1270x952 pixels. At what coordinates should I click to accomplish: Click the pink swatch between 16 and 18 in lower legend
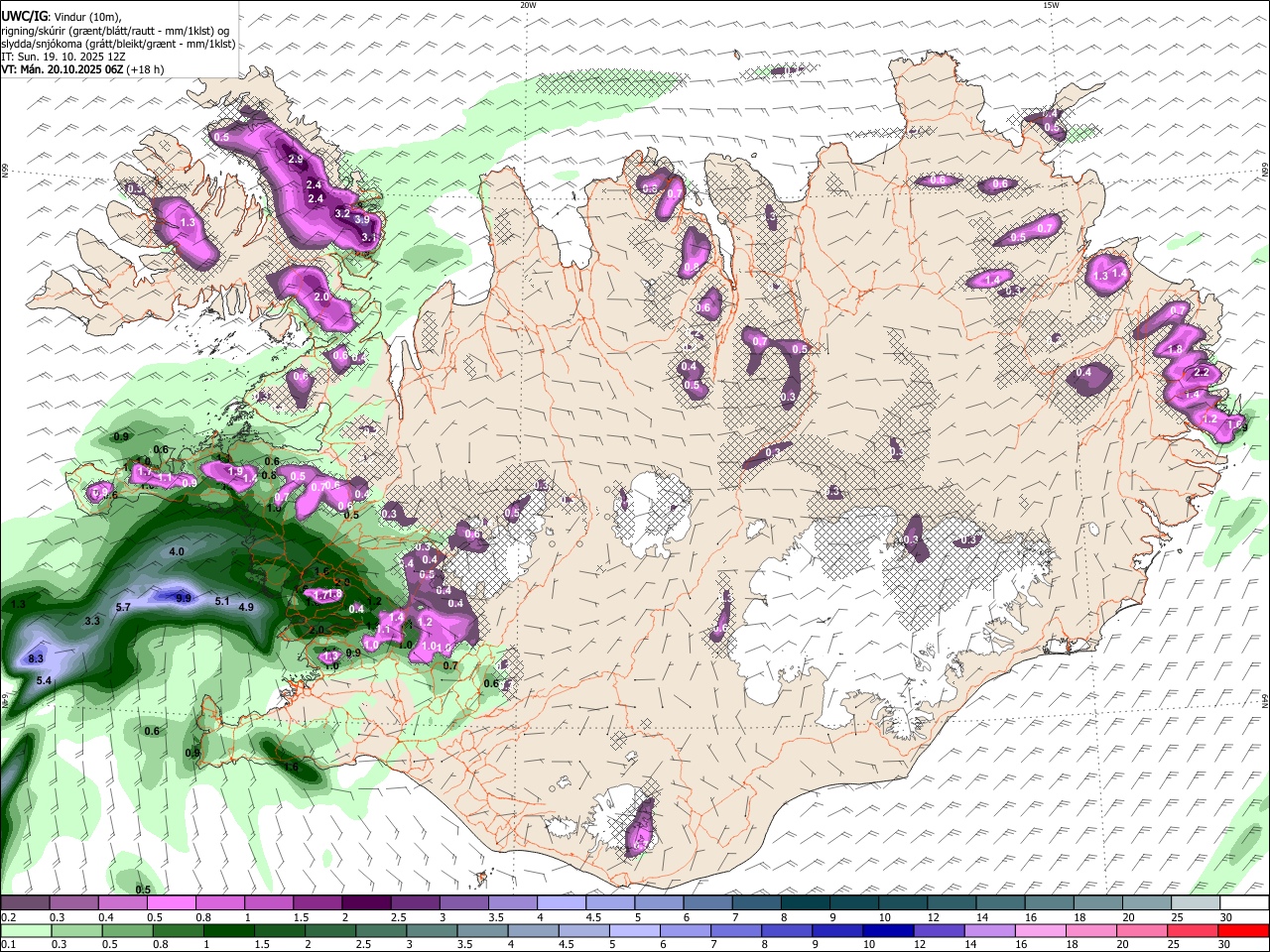pos(1040,931)
